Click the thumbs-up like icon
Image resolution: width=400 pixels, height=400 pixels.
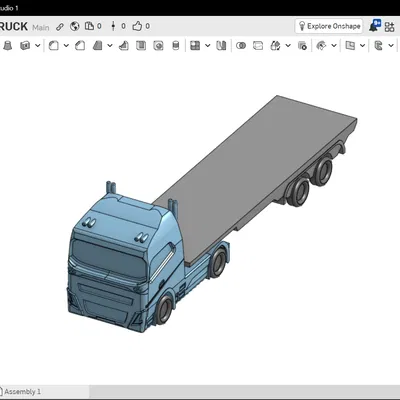pos(137,26)
